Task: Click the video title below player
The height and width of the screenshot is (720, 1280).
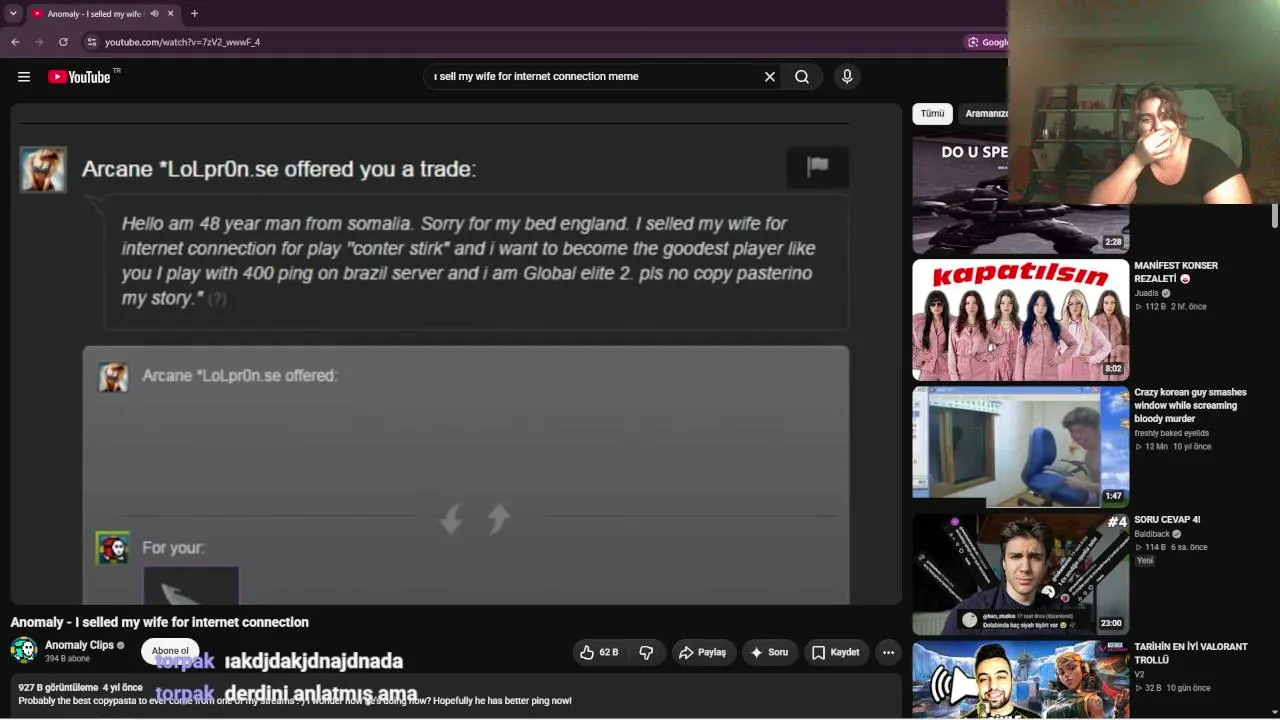Action: pos(160,622)
